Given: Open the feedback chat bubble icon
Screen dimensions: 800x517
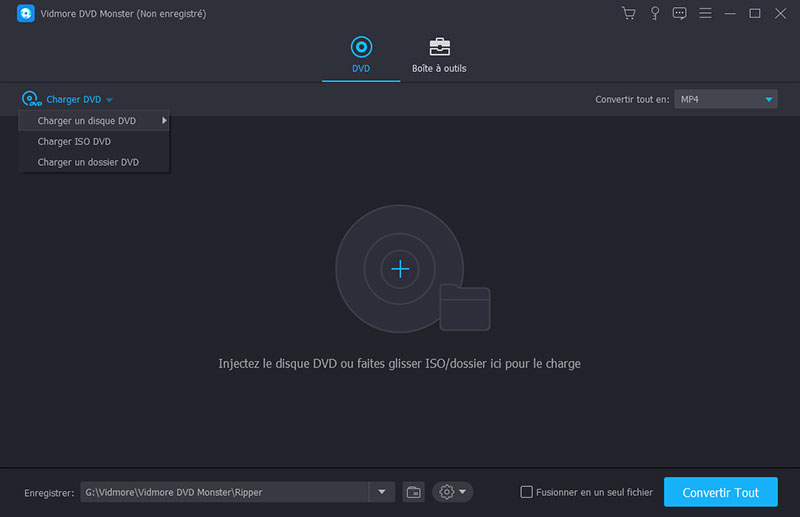Looking at the screenshot, I should 679,13.
